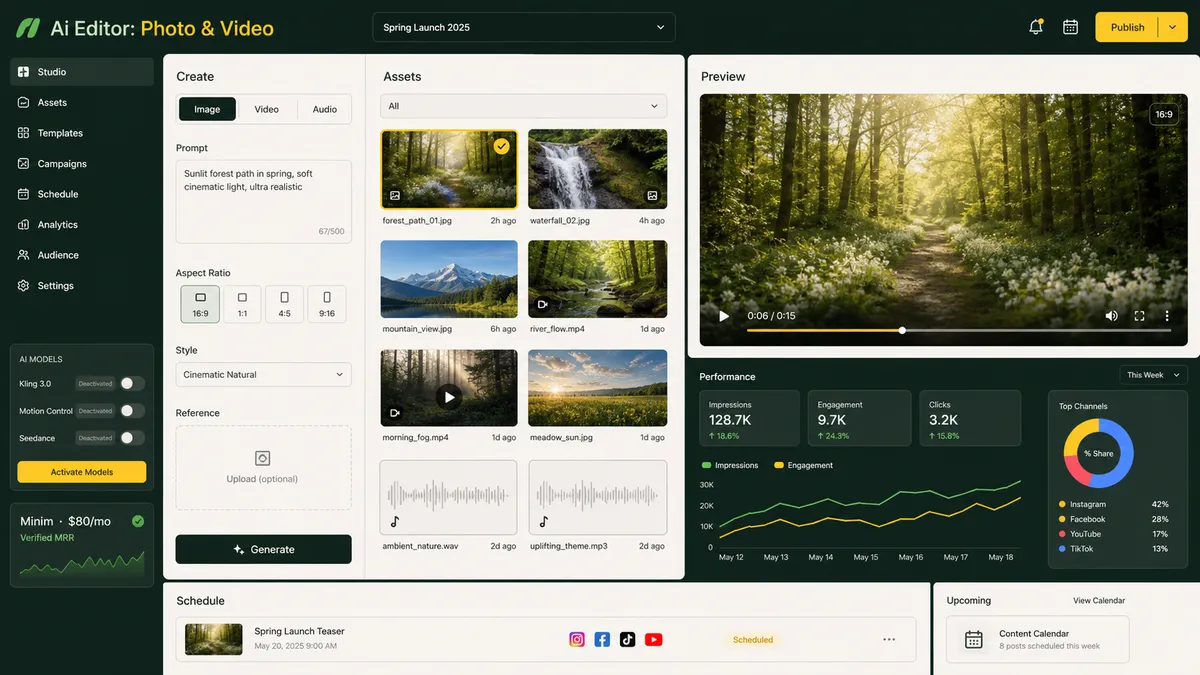Click the reference upload icon
The height and width of the screenshot is (675, 1200).
[262, 458]
